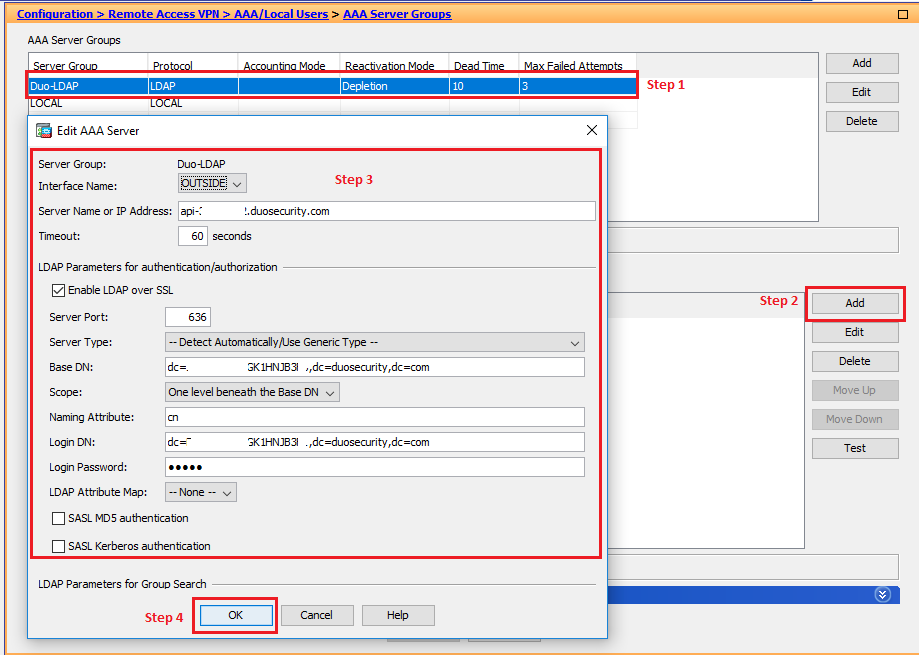Open AAA Server Groups breadcrumb link

click(x=397, y=14)
